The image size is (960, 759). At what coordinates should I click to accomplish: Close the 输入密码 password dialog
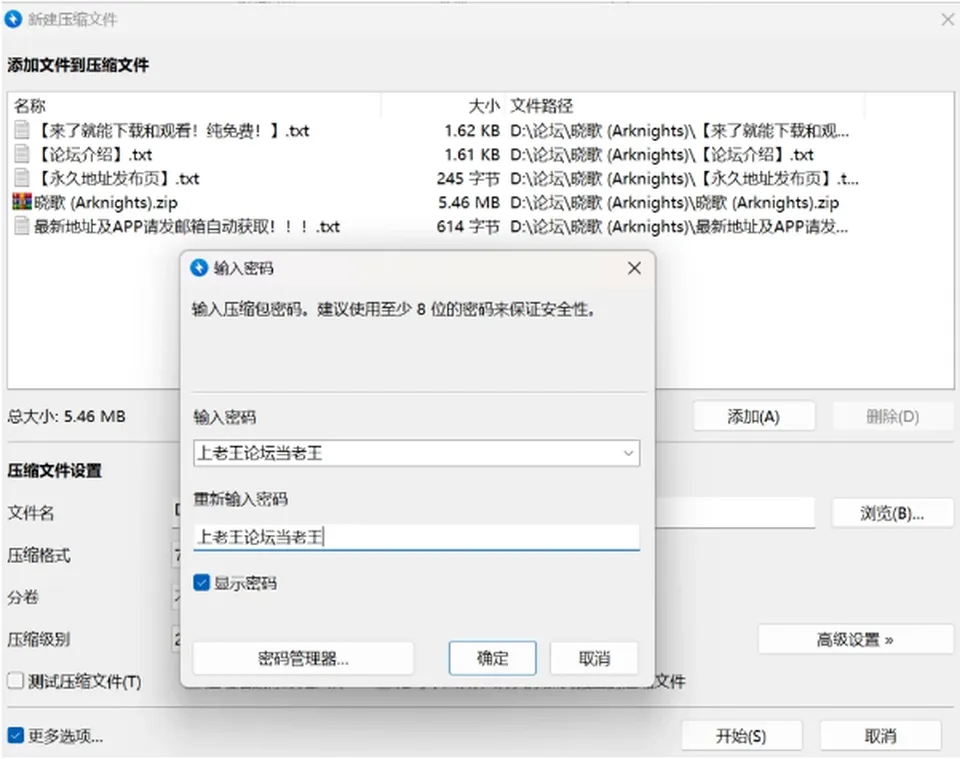(634, 268)
